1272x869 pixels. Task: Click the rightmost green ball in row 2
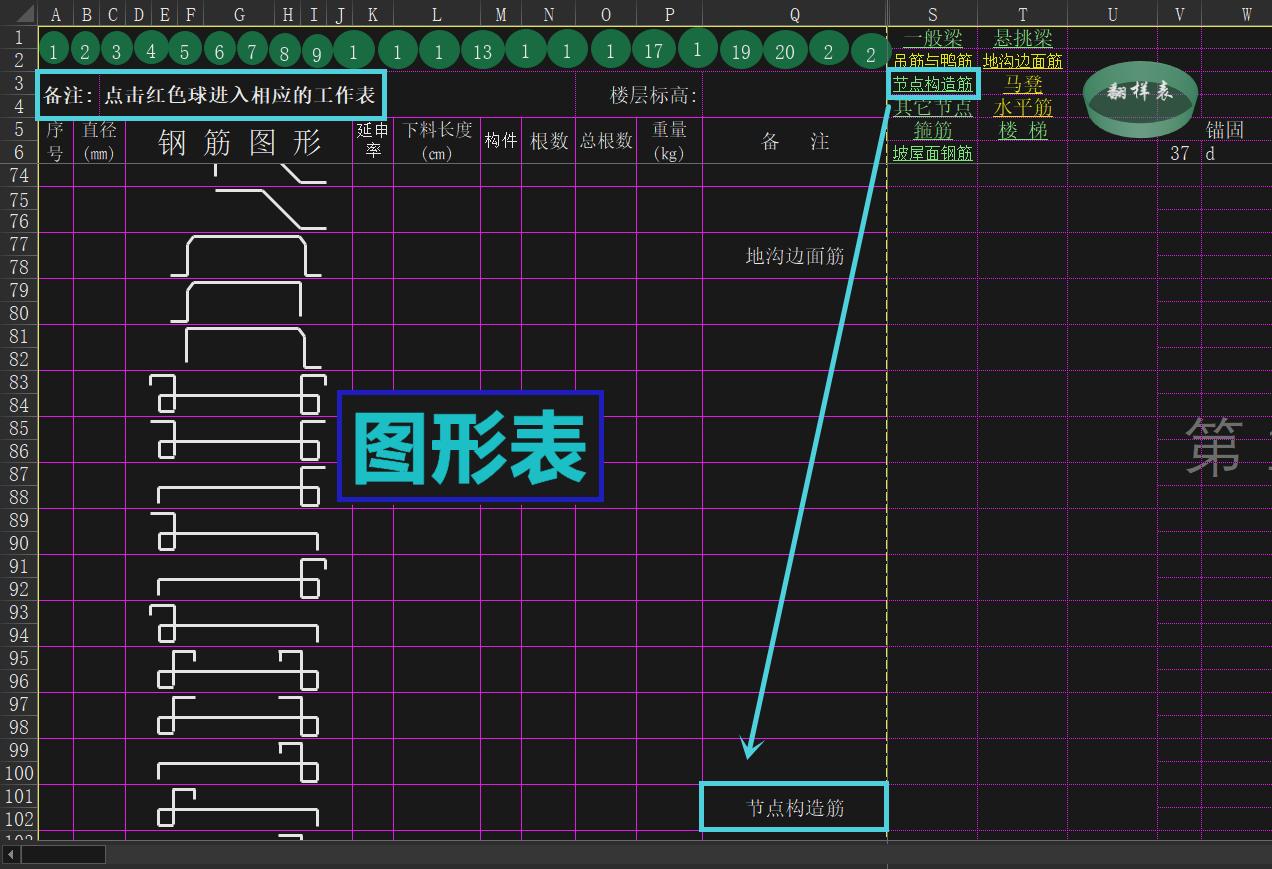870,49
